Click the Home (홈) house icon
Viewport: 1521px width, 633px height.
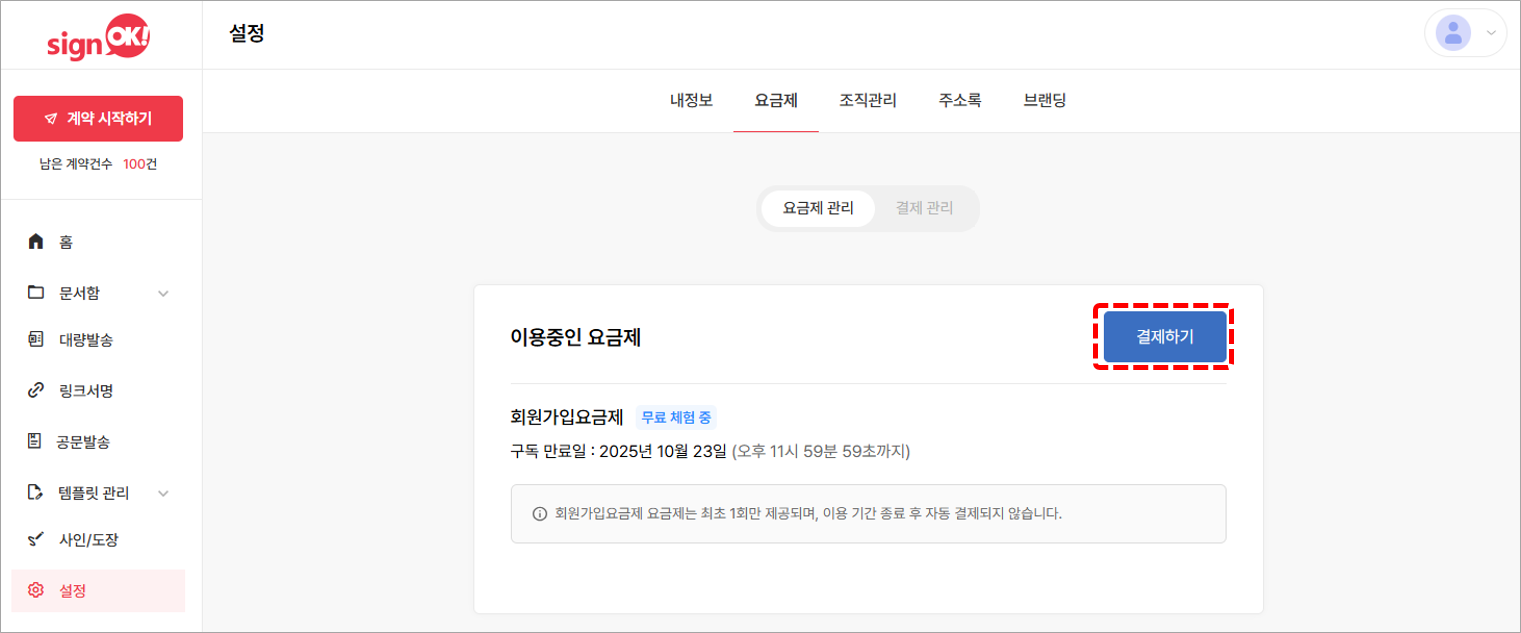(37, 241)
